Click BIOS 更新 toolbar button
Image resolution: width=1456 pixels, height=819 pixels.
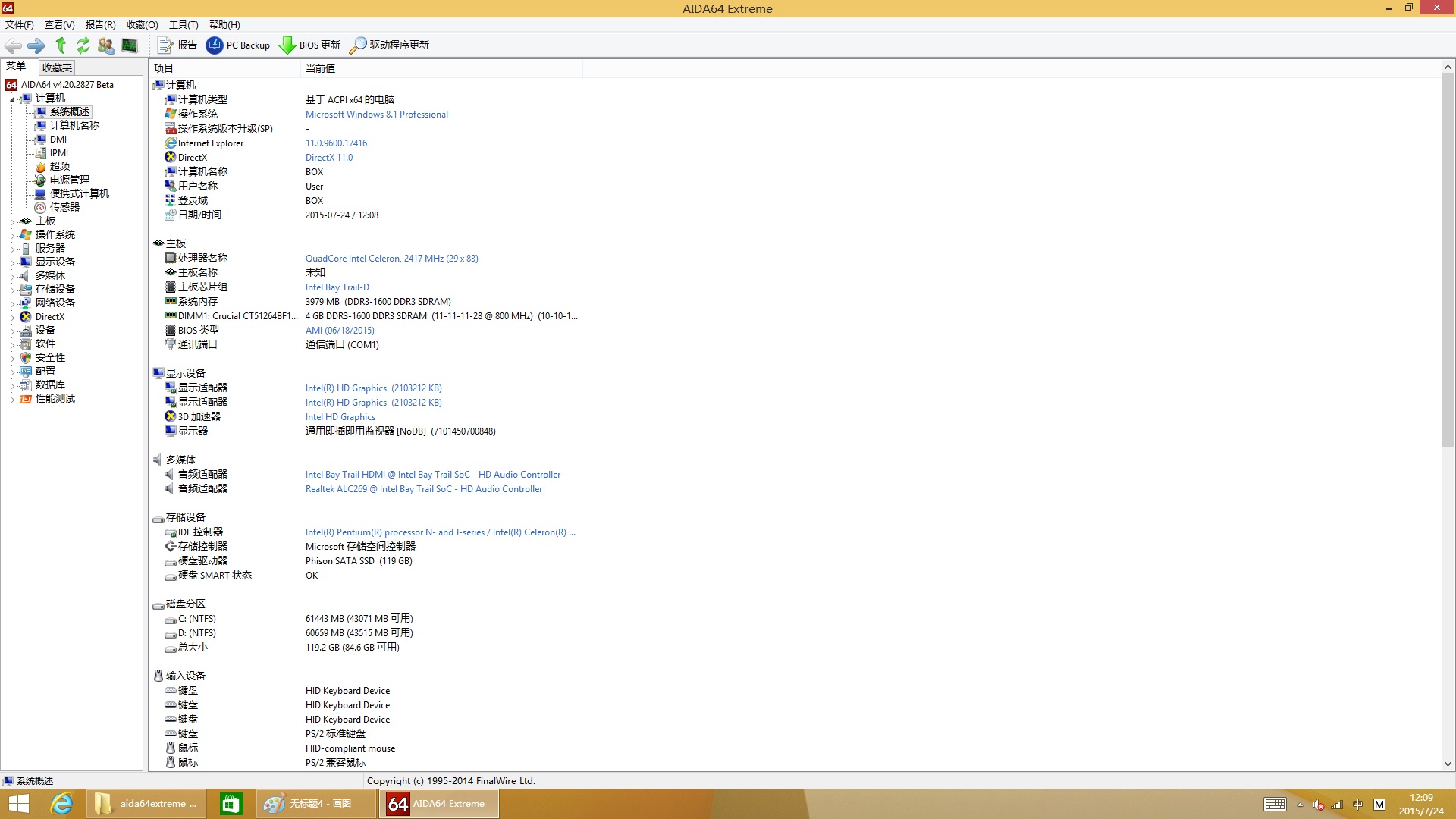[309, 45]
